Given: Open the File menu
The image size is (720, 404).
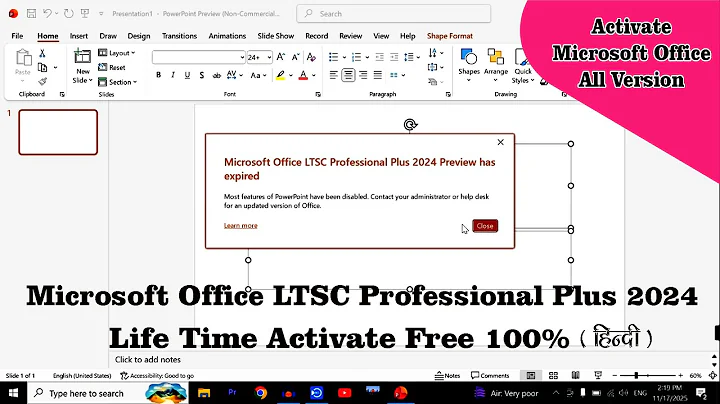Looking at the screenshot, I should (17, 36).
